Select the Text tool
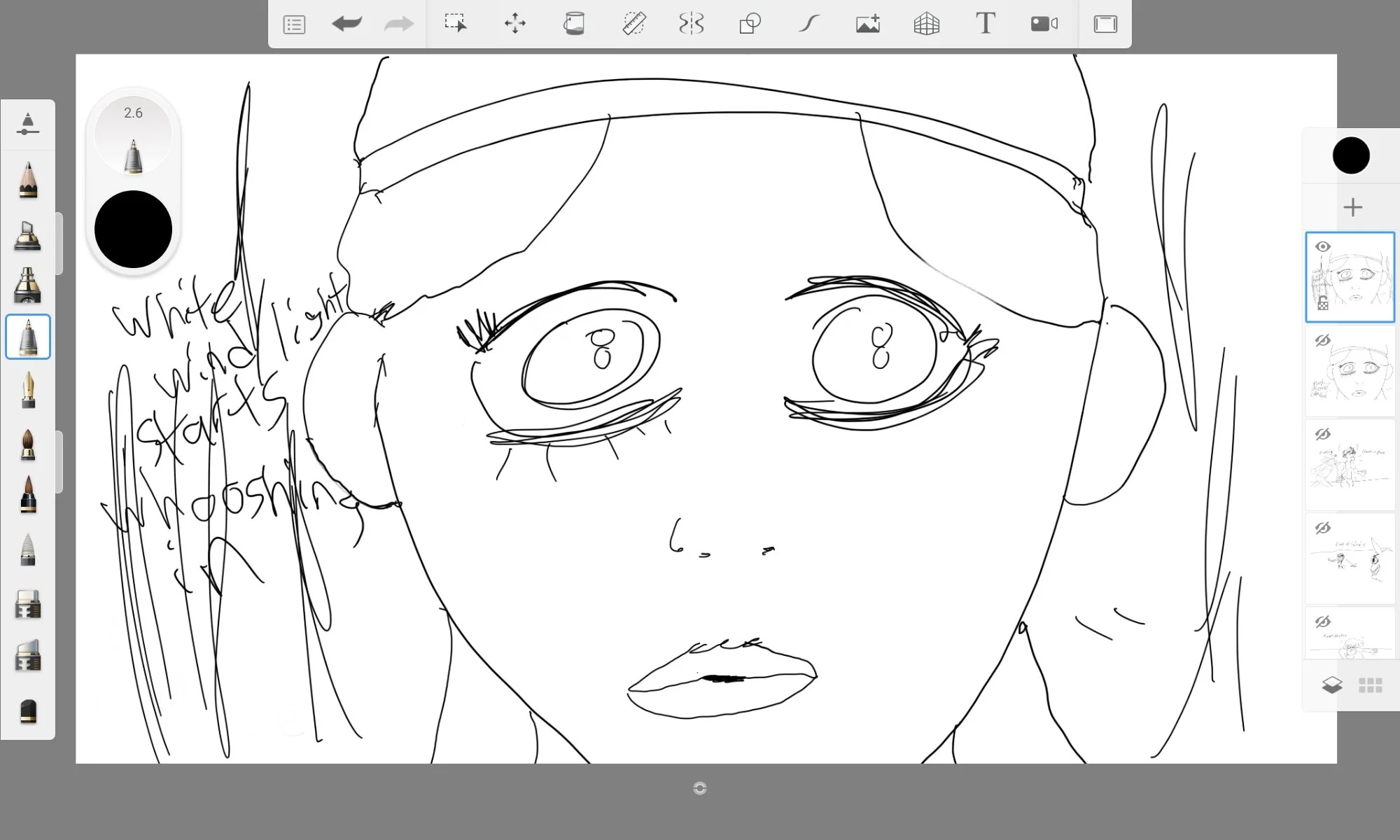The width and height of the screenshot is (1400, 840). [986, 23]
